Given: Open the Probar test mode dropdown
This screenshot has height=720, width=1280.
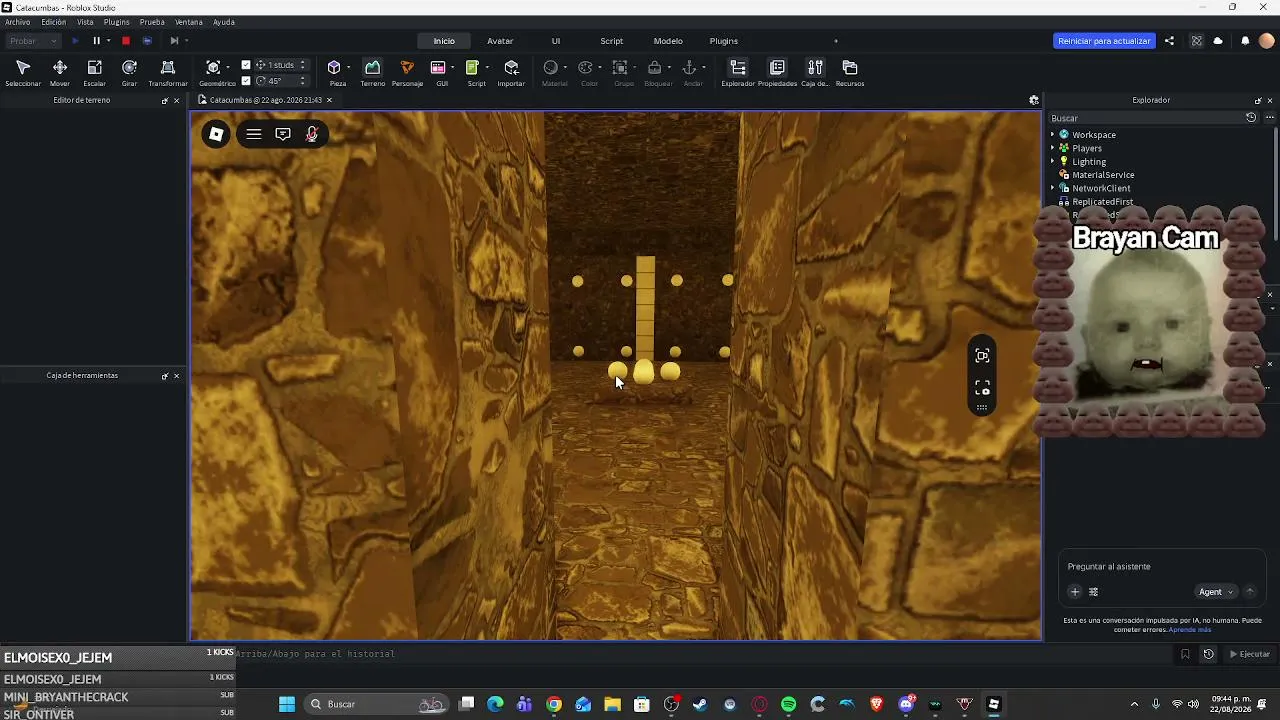Looking at the screenshot, I should tap(34, 41).
